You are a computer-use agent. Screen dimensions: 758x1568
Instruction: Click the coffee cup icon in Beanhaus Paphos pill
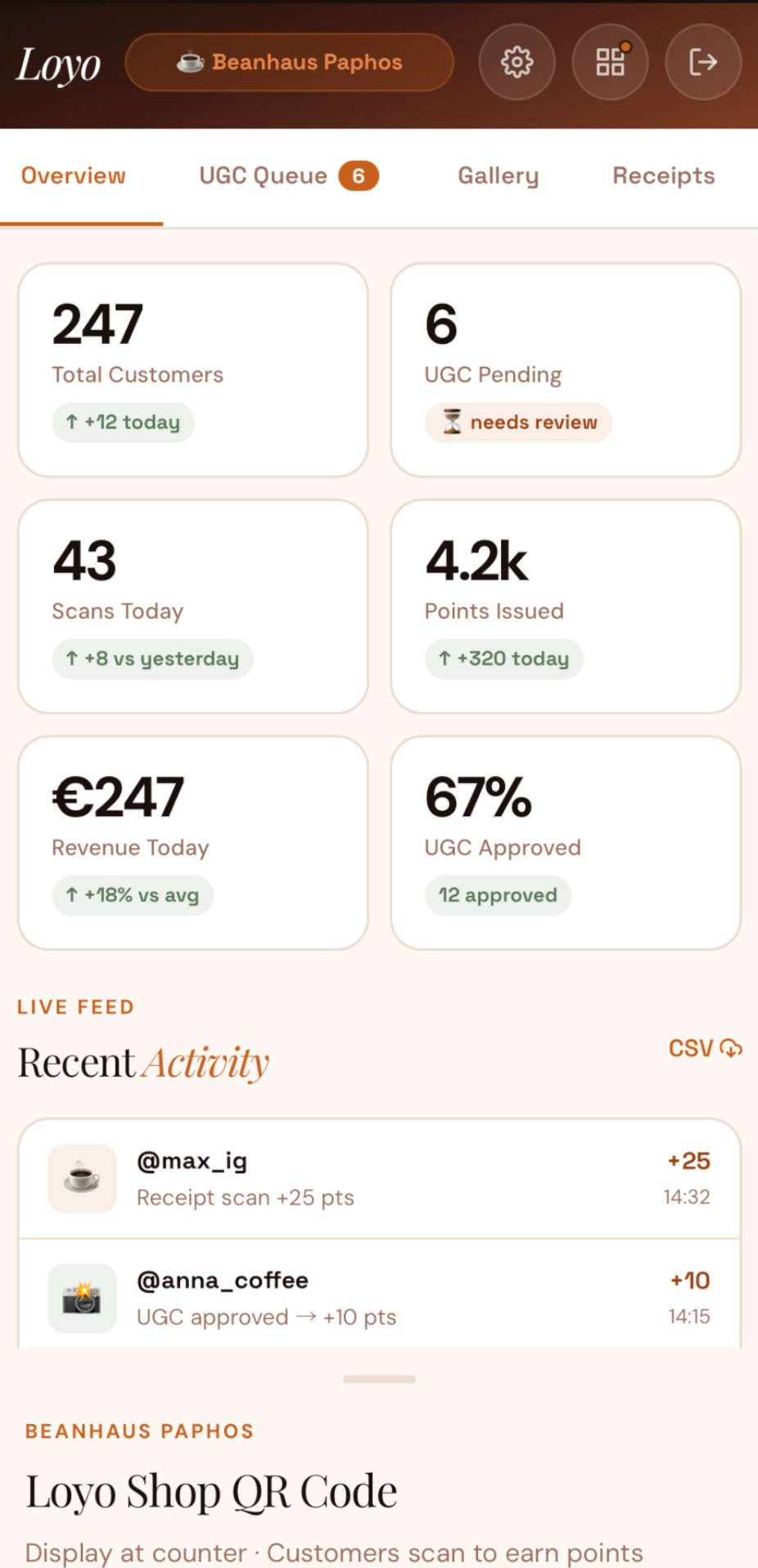189,61
